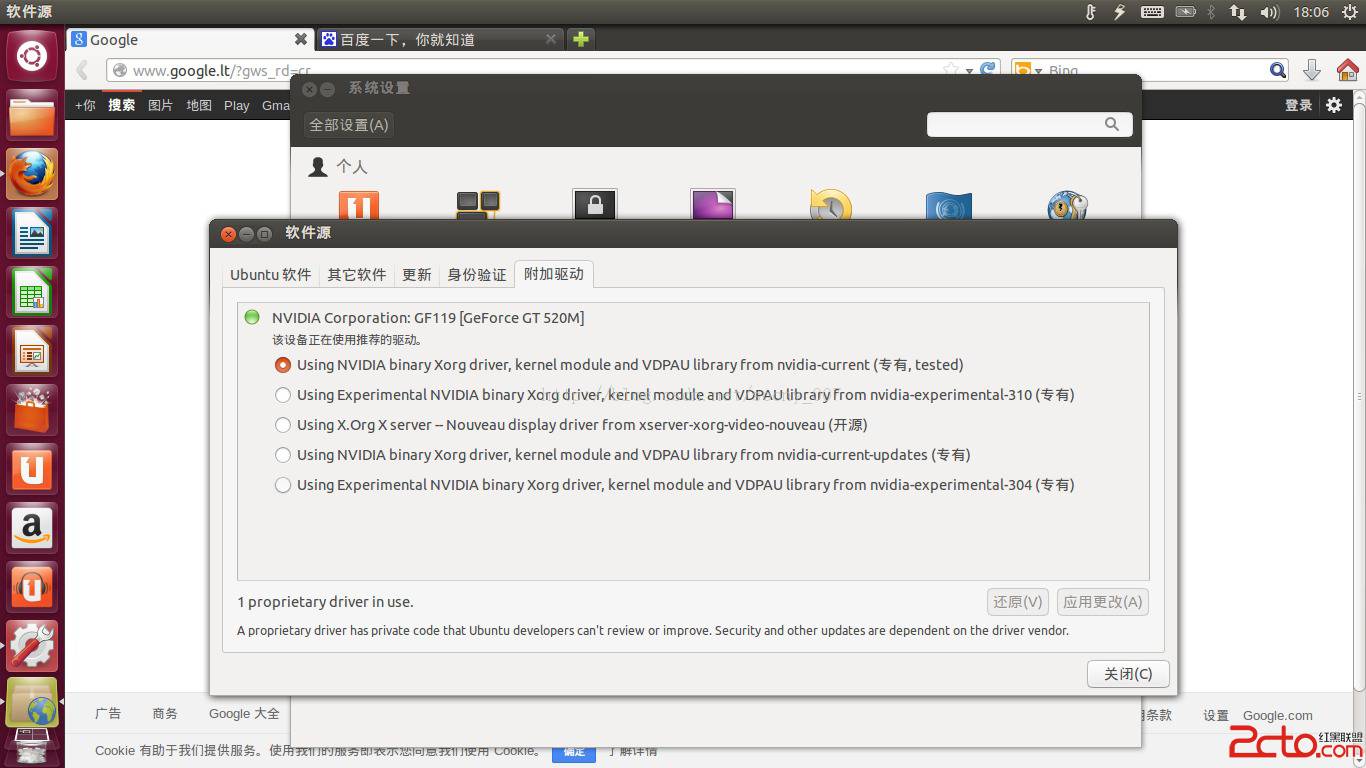Open System Settings wrench-and-gear launcher icon

(x=32, y=647)
